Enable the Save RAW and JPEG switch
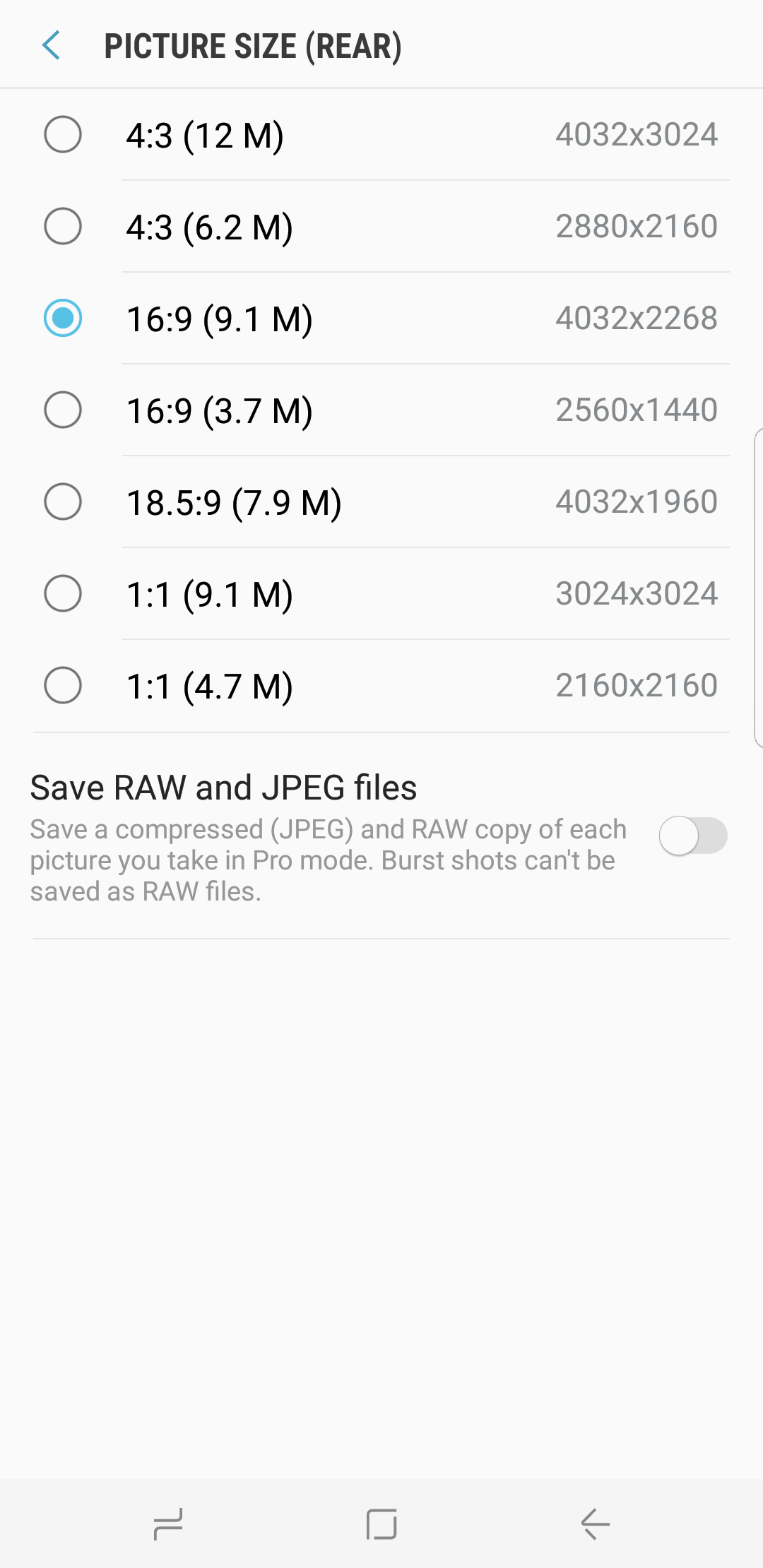The height and width of the screenshot is (1568, 763). tap(692, 836)
